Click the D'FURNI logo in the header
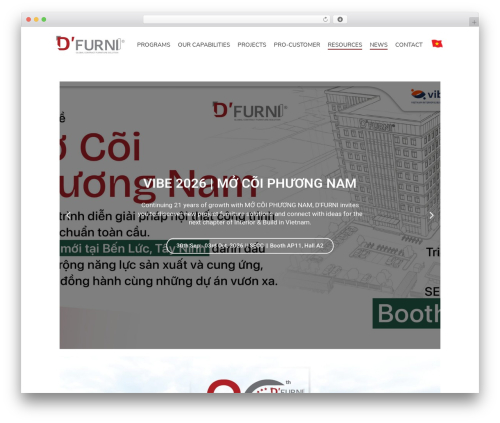 coord(90,45)
